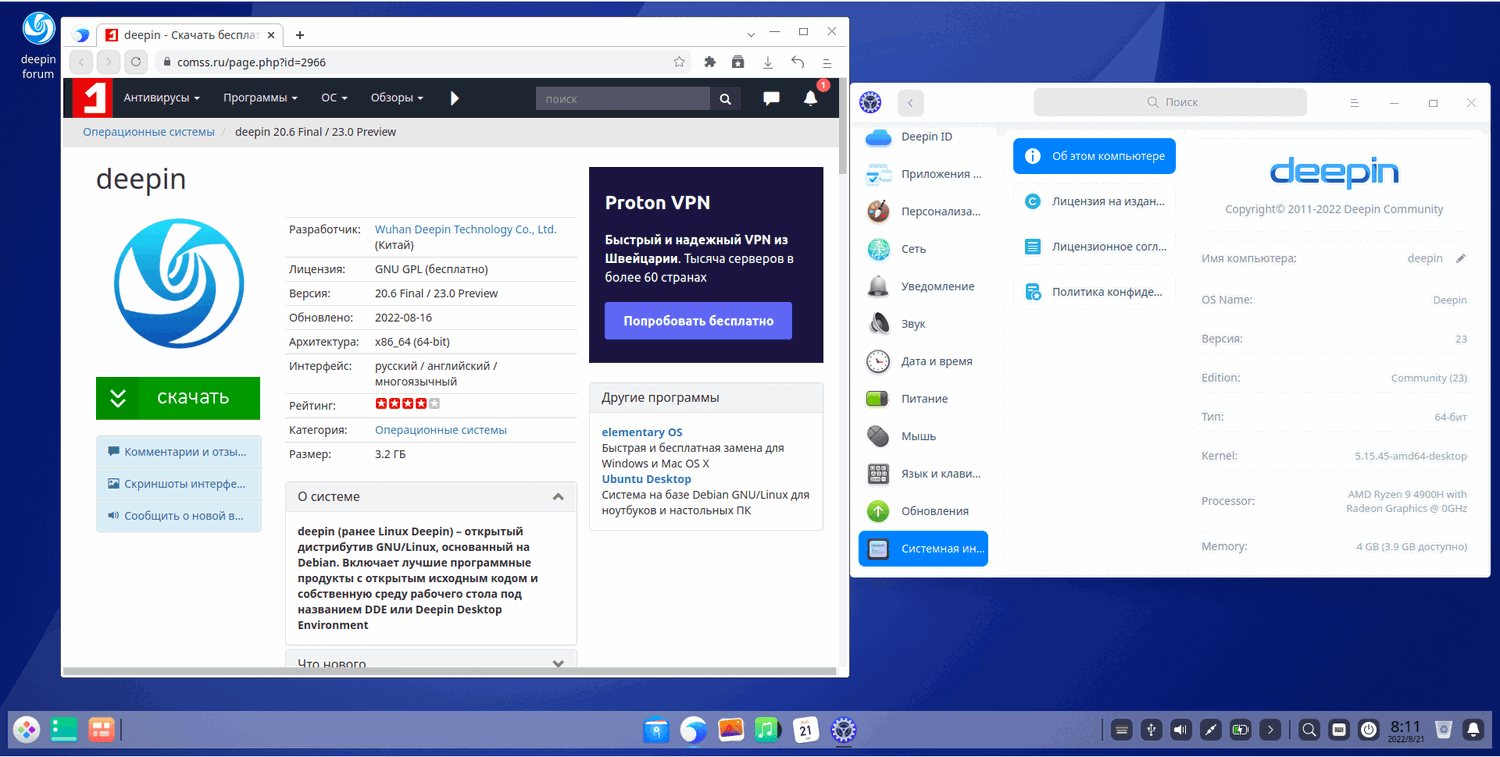Open the Мышь settings category

(x=923, y=436)
